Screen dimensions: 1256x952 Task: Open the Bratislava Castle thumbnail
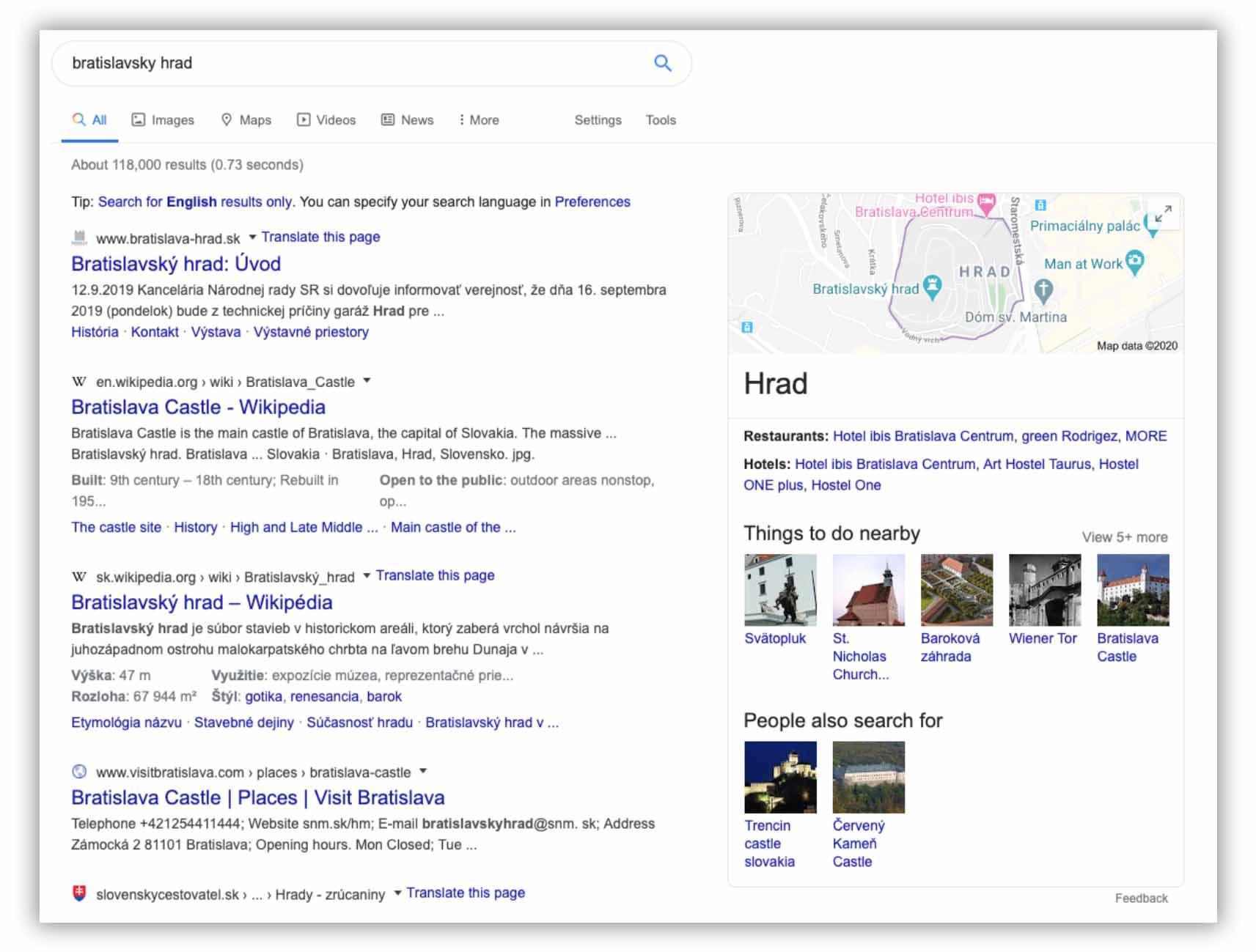click(x=1133, y=590)
